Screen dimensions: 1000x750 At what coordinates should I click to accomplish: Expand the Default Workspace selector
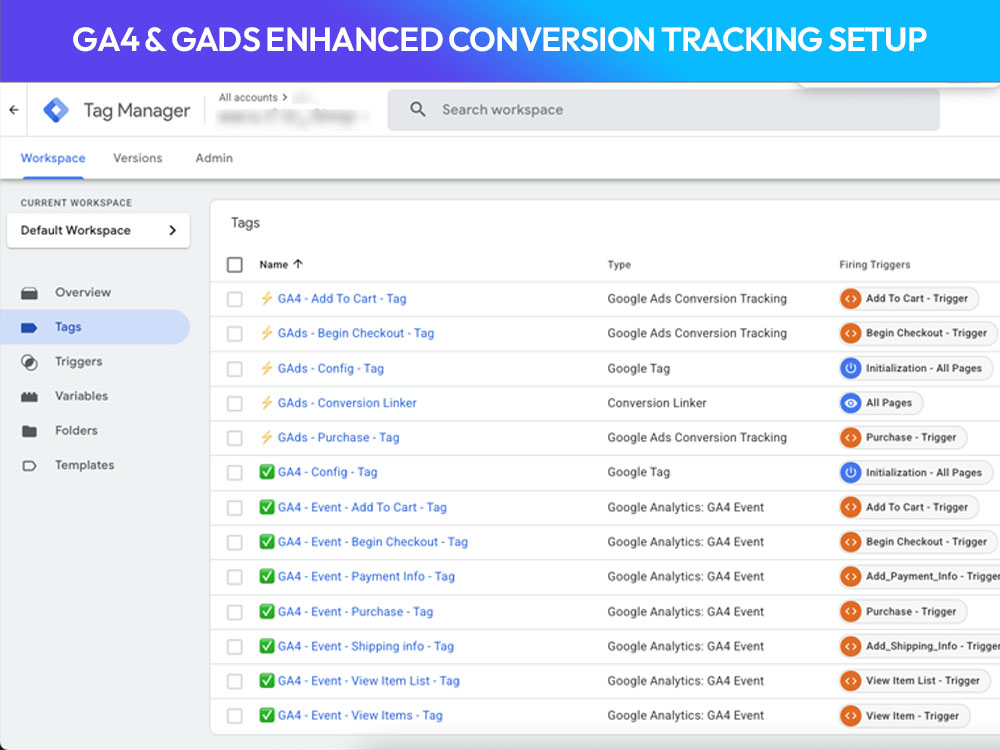pos(98,230)
